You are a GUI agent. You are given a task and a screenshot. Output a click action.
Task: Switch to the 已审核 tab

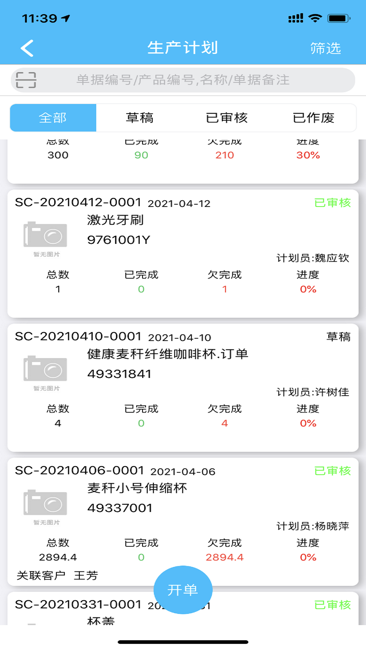pos(226,118)
